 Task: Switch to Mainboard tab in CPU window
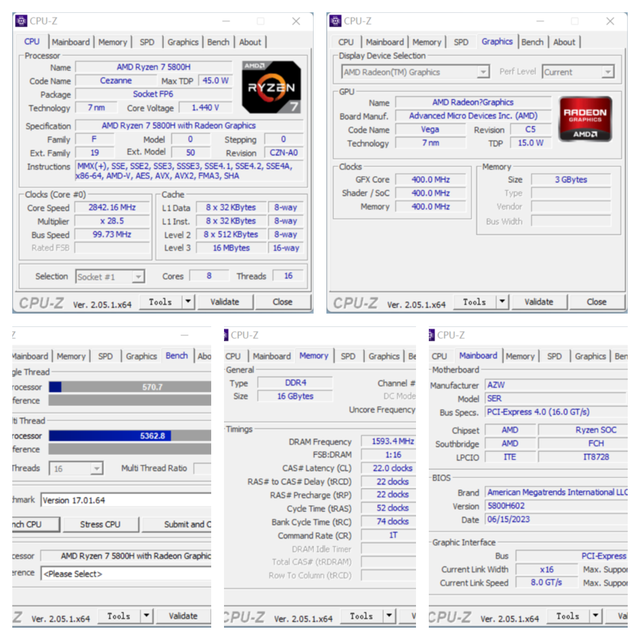coord(71,42)
